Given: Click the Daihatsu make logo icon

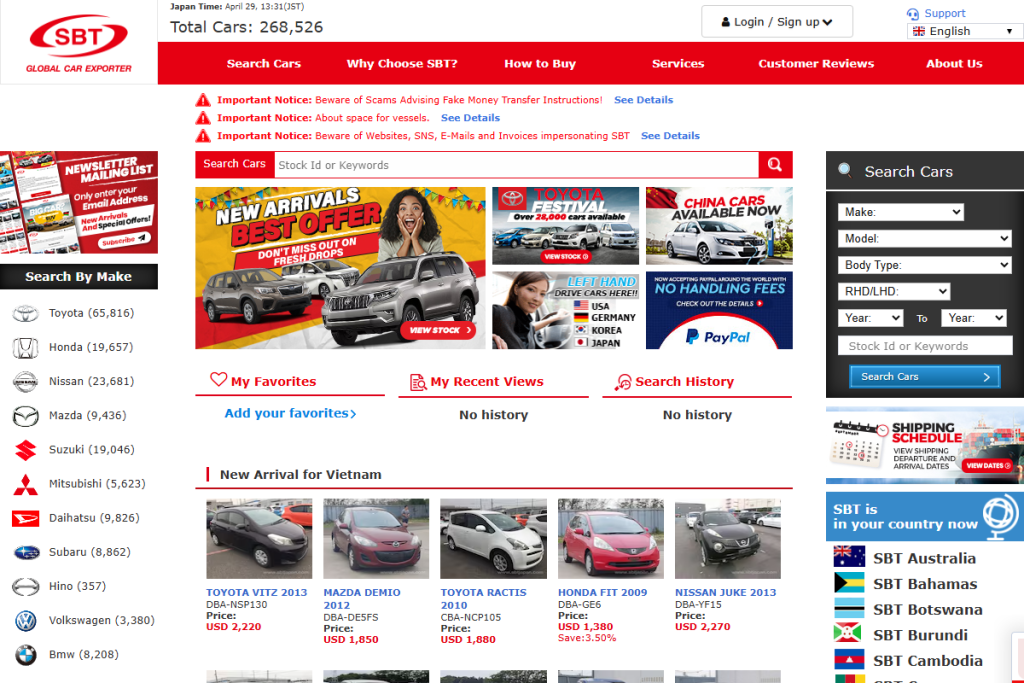Looking at the screenshot, I should [x=26, y=518].
